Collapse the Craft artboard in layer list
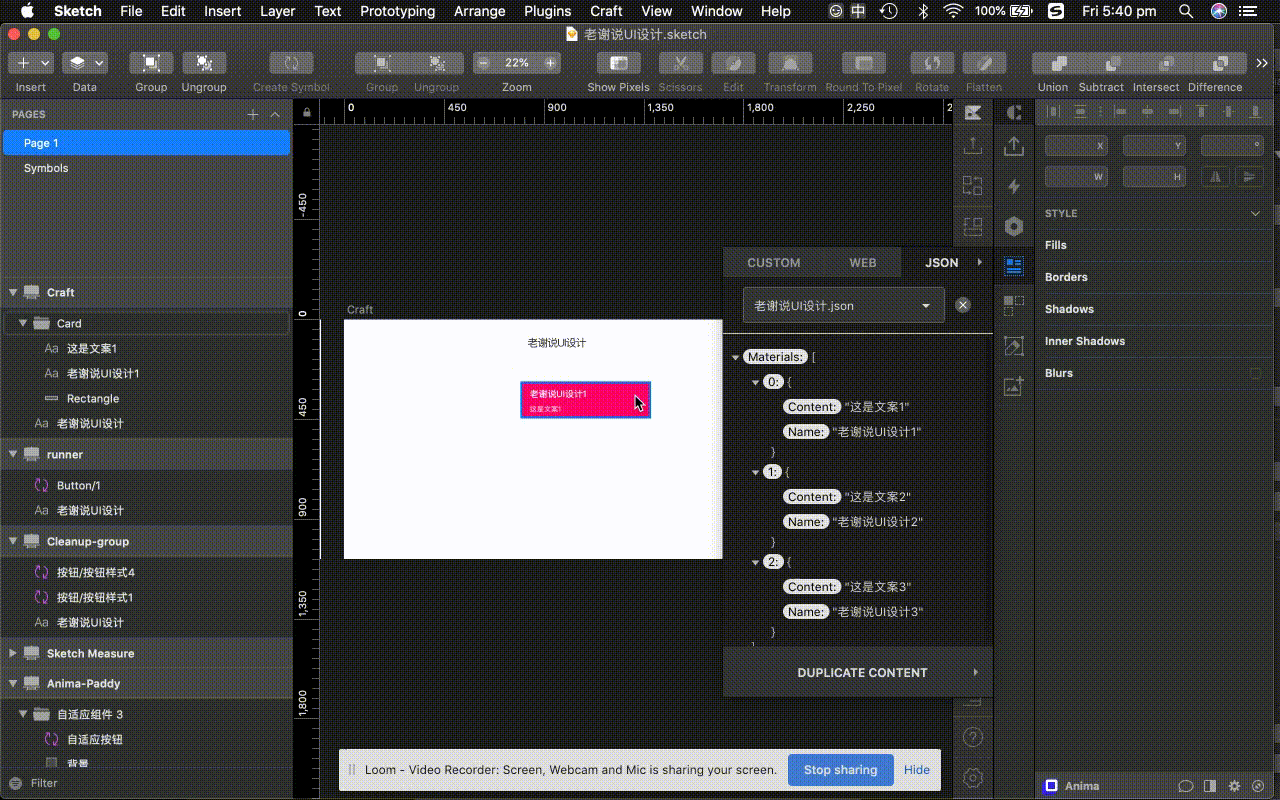Viewport: 1280px width, 800px height. click(13, 292)
